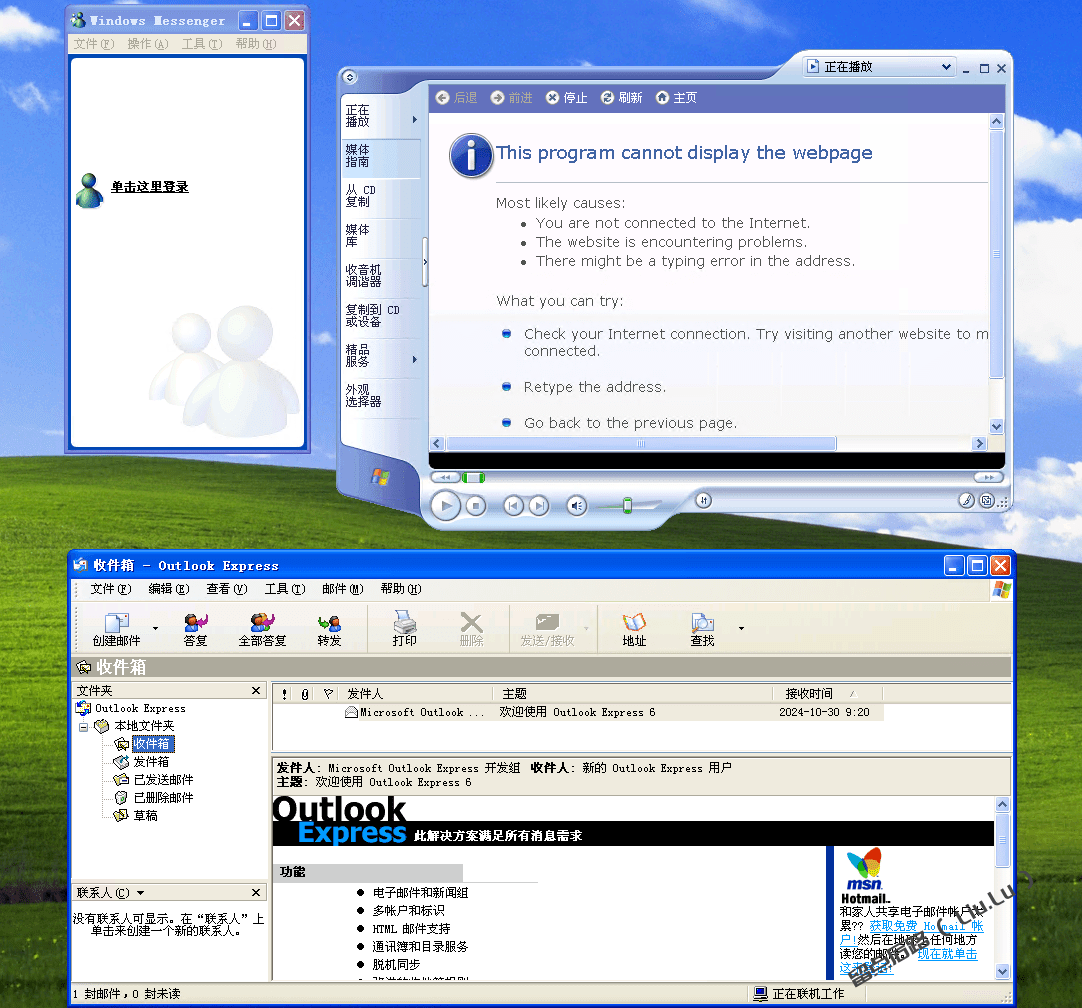Open the Contacts (联系人) dropdown
1082x1008 pixels.
click(140, 893)
